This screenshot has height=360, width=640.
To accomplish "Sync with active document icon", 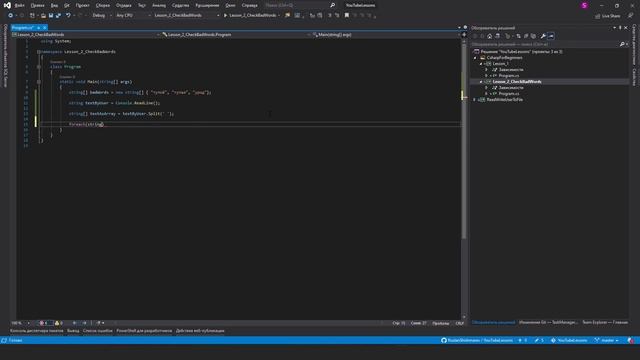I will (518, 36).
